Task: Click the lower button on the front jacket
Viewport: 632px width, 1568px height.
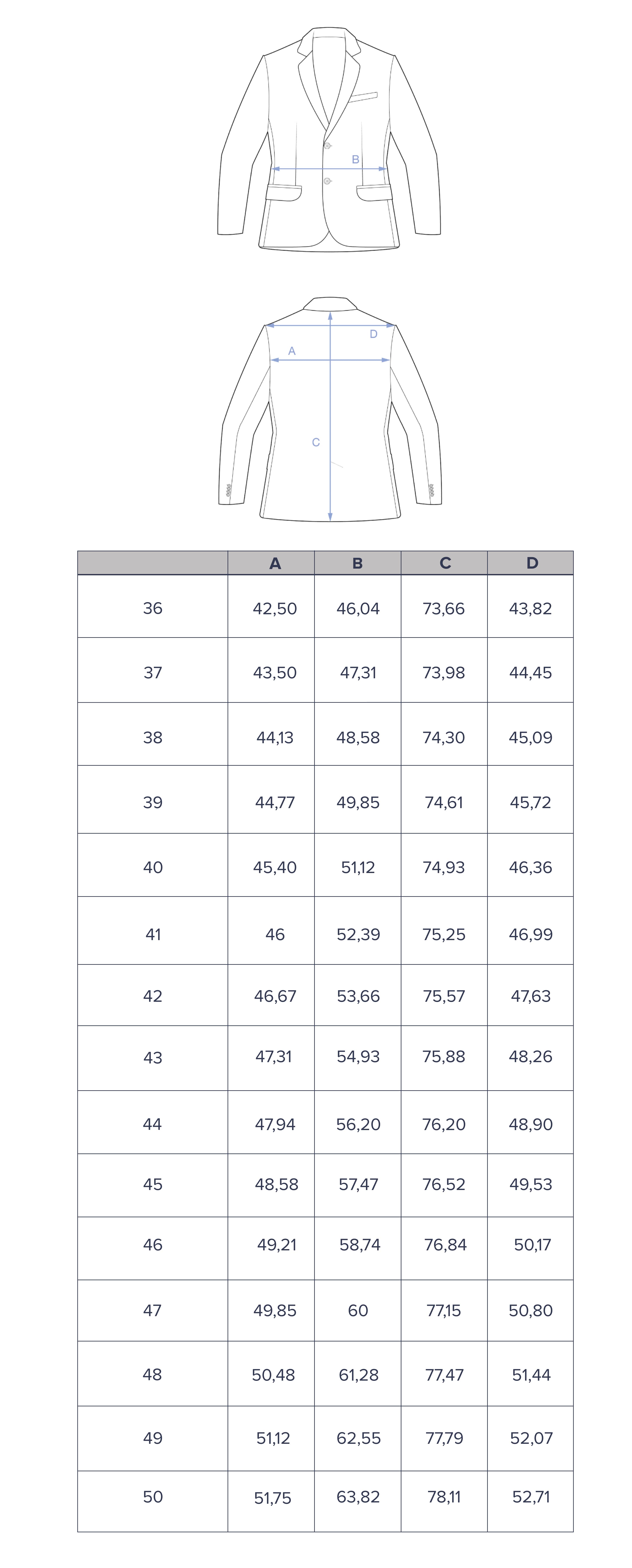Action: [327, 181]
